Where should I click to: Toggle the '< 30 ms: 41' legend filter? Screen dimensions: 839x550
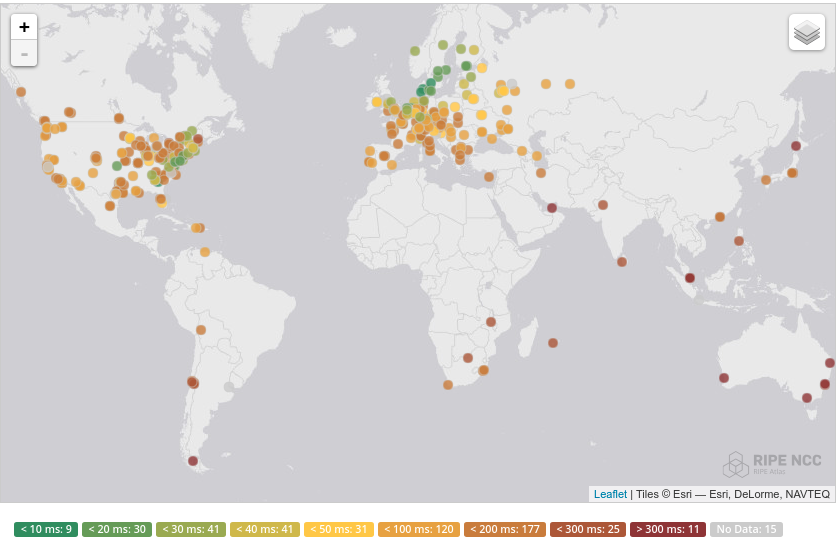[190, 529]
